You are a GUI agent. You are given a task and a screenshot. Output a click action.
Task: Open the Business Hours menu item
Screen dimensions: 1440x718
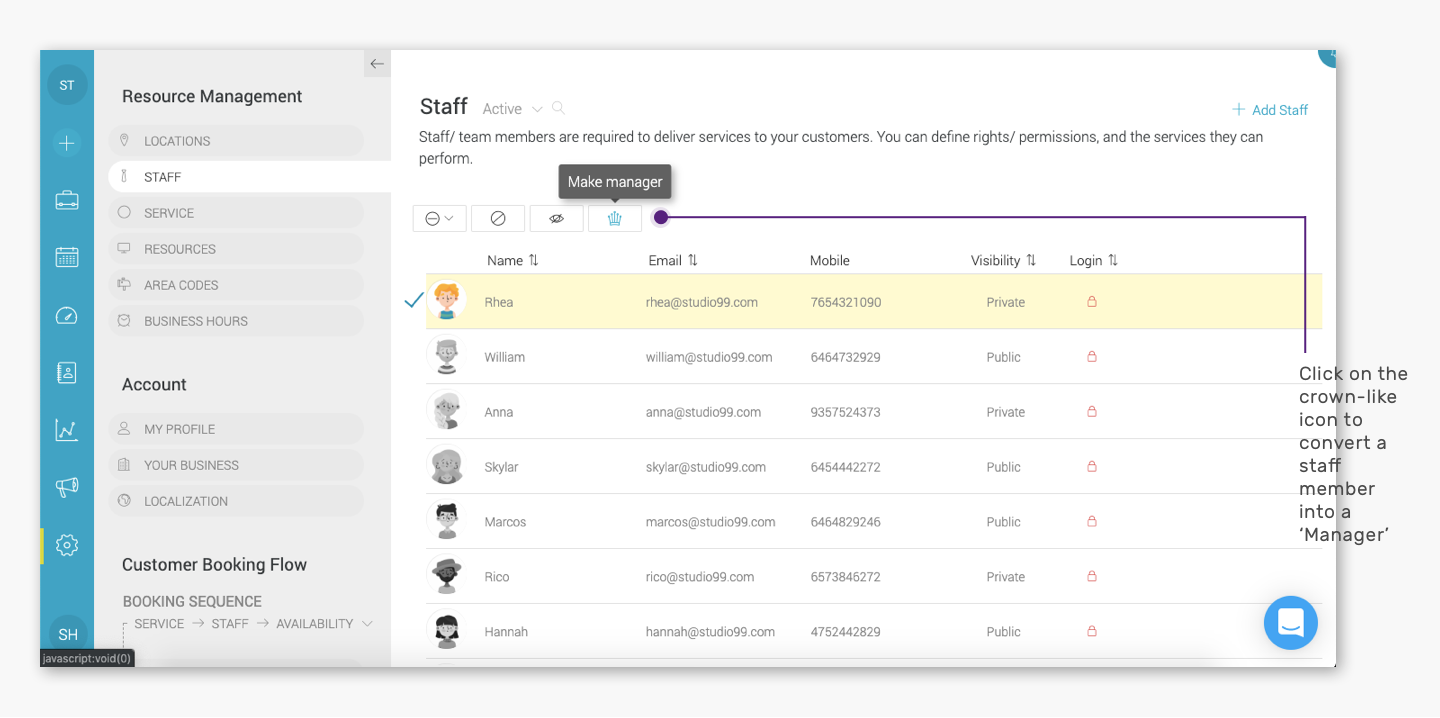click(236, 321)
